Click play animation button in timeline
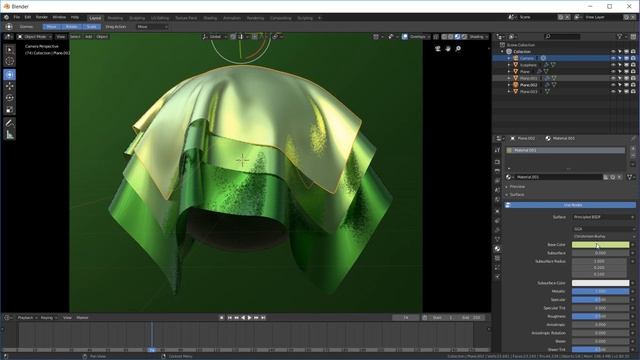Image resolution: width=640 pixels, height=360 pixels. [250, 318]
